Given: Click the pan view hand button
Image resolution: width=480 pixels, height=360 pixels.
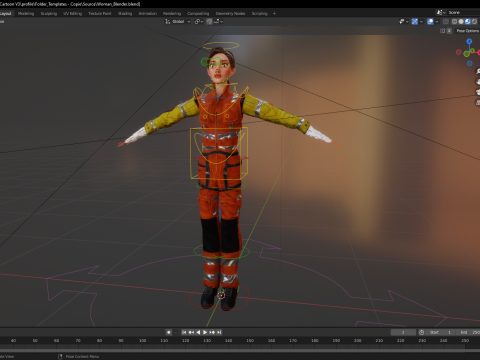Looking at the screenshot, I should 478,81.
